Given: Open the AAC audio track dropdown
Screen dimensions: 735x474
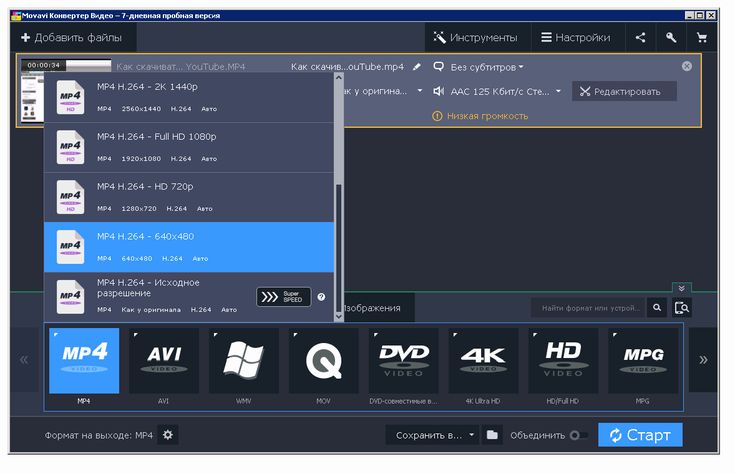Looking at the screenshot, I should point(504,91).
